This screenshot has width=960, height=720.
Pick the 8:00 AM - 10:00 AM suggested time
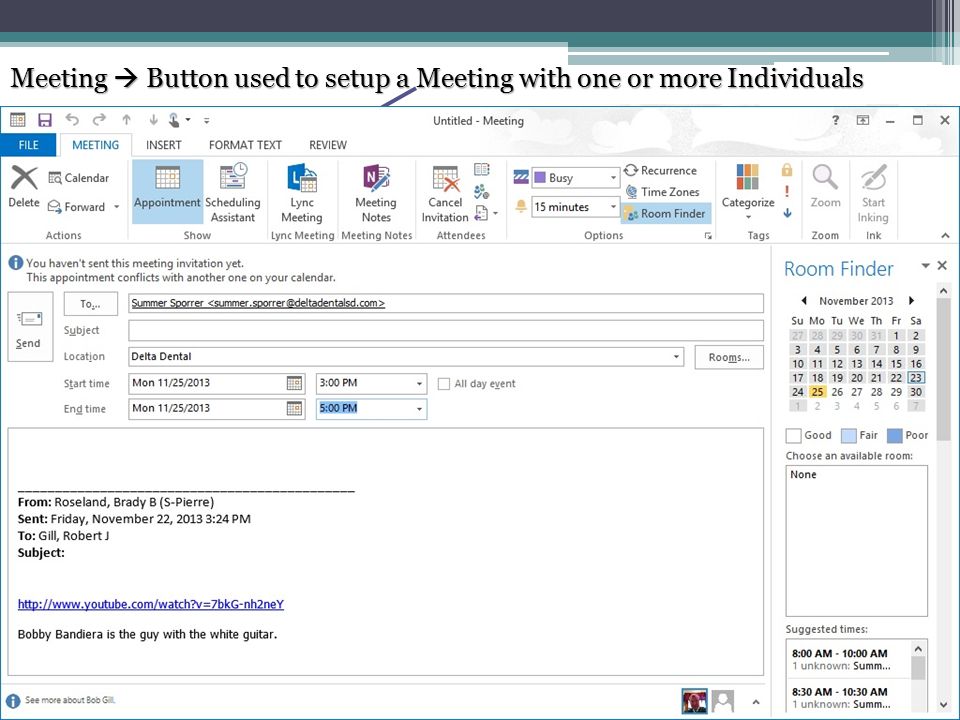(x=848, y=659)
